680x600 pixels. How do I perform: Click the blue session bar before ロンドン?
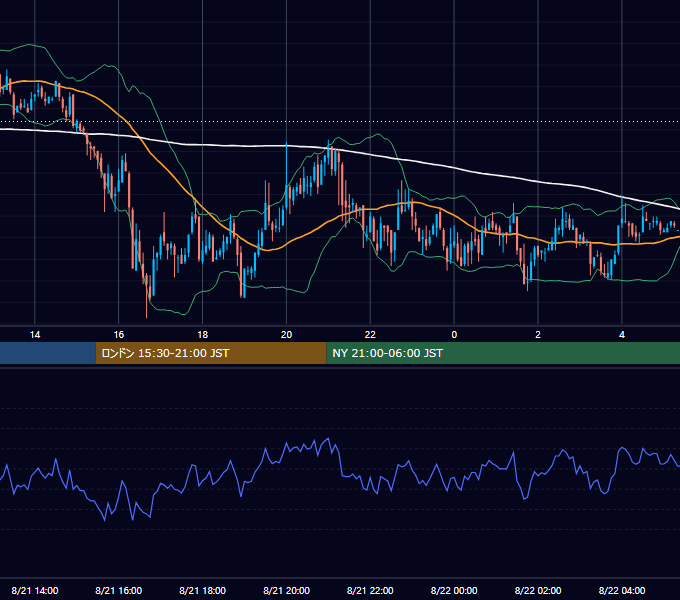coord(48,353)
